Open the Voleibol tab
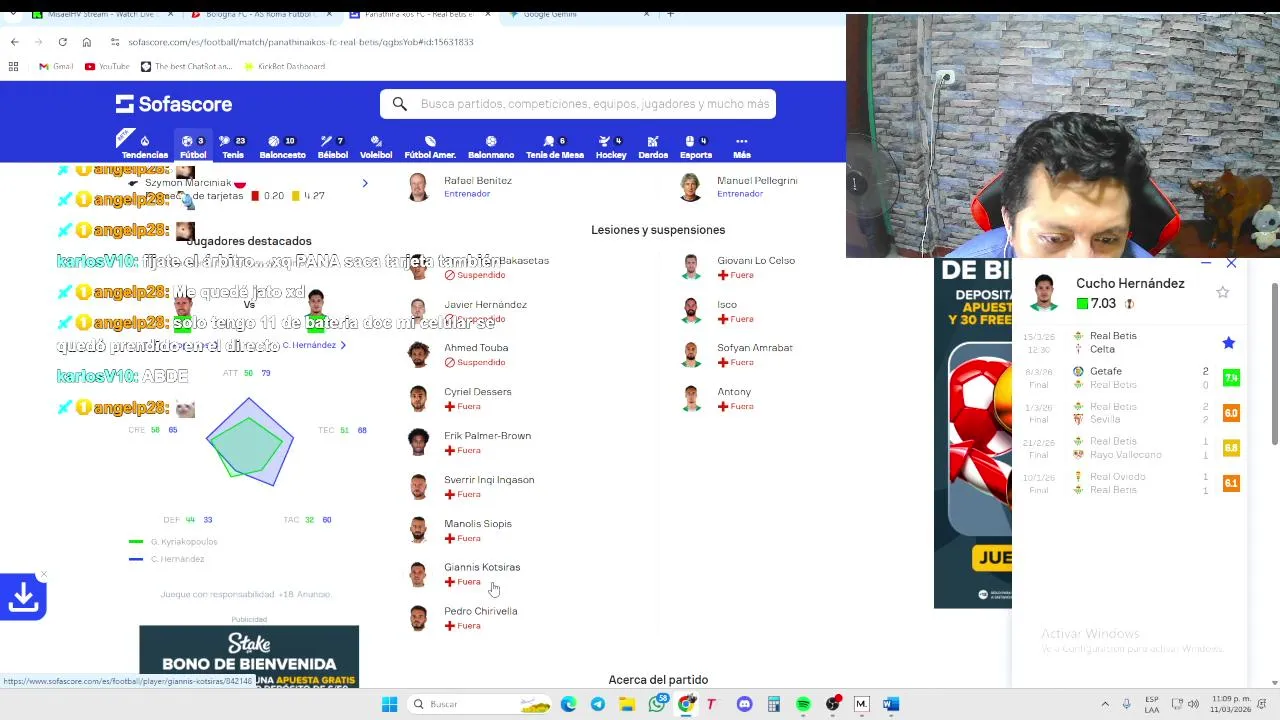Screen dimensions: 1280x720 click(376, 147)
